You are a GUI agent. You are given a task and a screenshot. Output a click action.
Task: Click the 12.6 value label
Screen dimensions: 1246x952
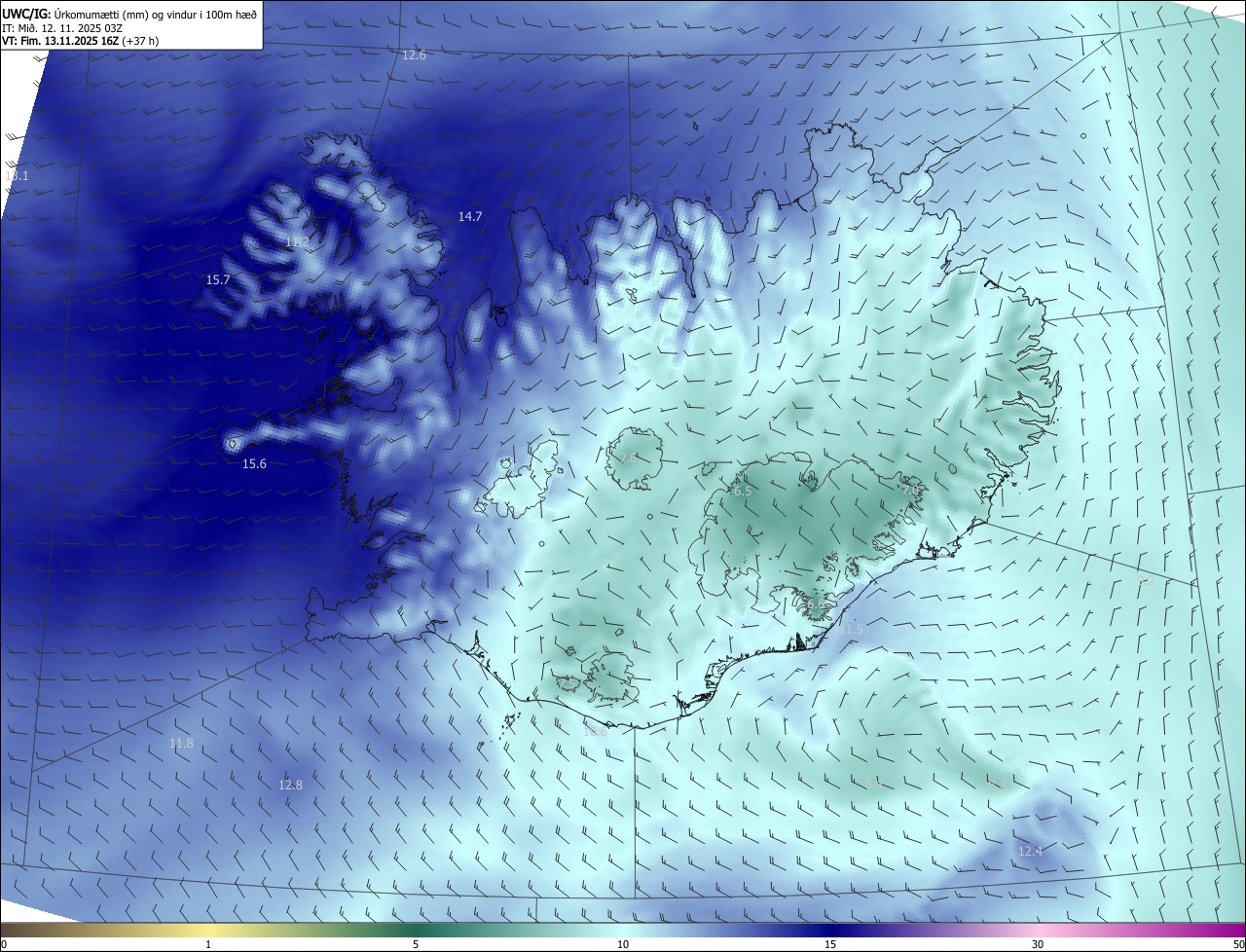pyautogui.click(x=414, y=55)
